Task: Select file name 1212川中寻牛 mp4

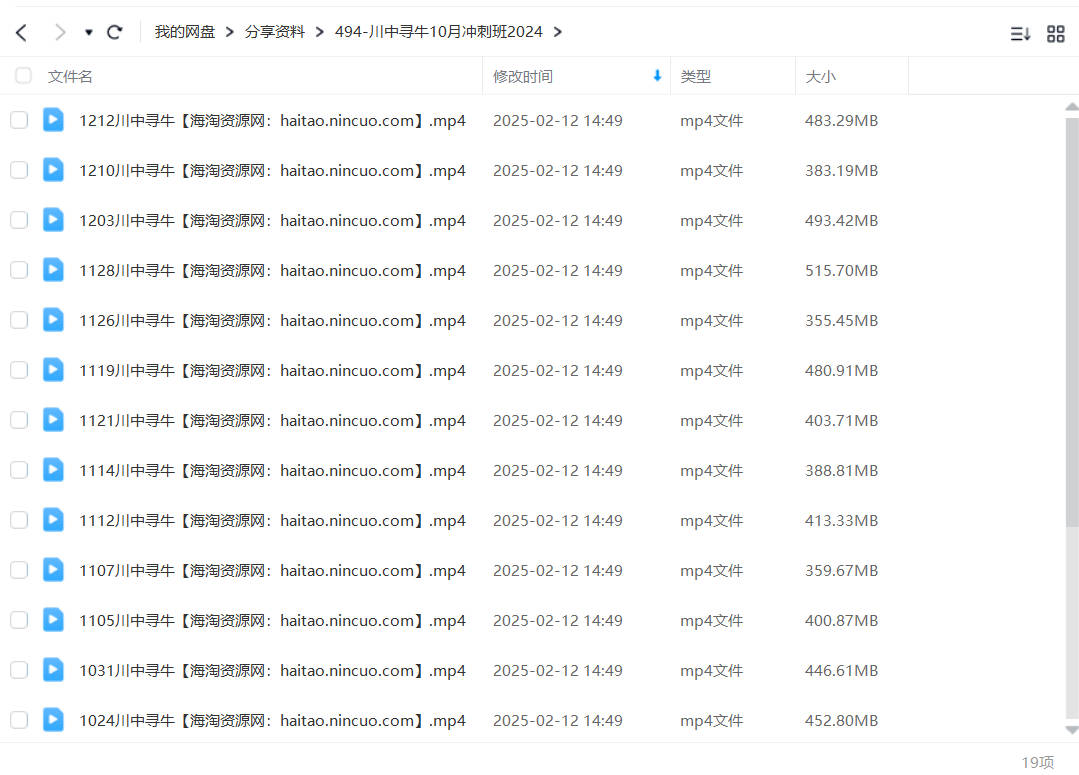Action: tap(273, 120)
